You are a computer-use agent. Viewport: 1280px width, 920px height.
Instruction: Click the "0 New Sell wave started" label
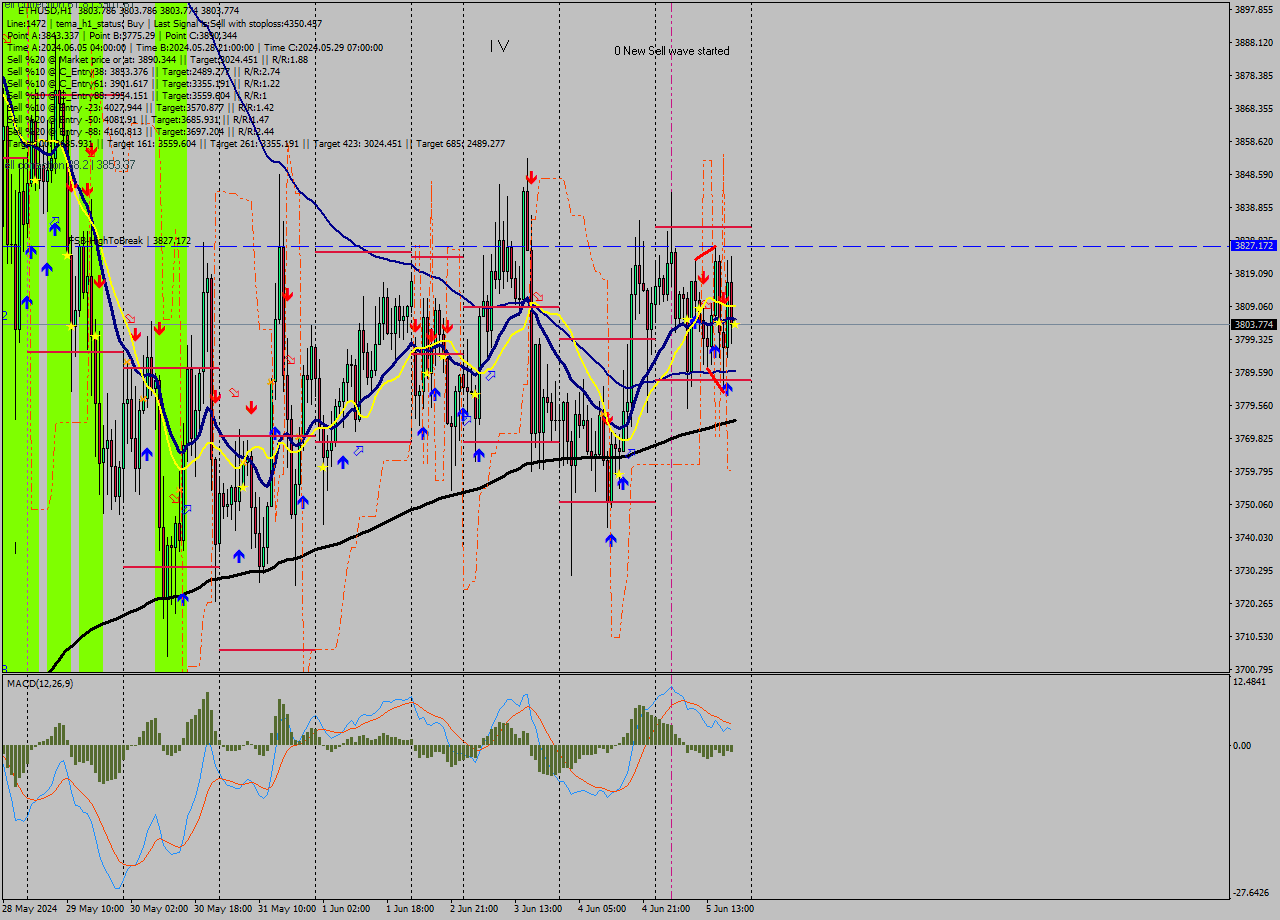click(672, 48)
